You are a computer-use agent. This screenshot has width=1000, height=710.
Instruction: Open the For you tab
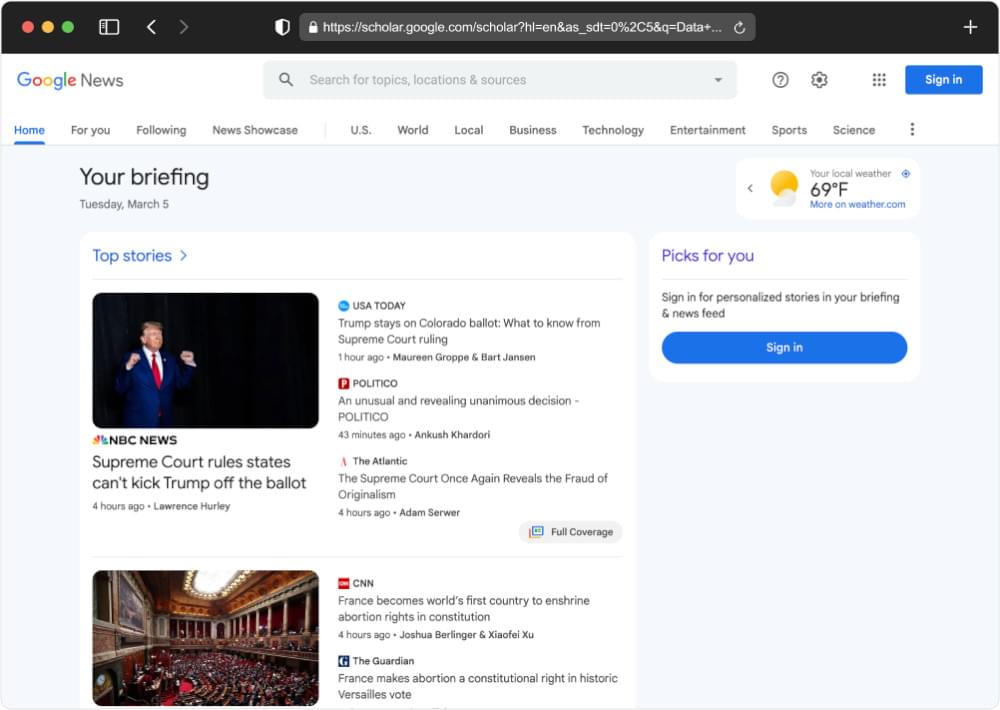(90, 130)
